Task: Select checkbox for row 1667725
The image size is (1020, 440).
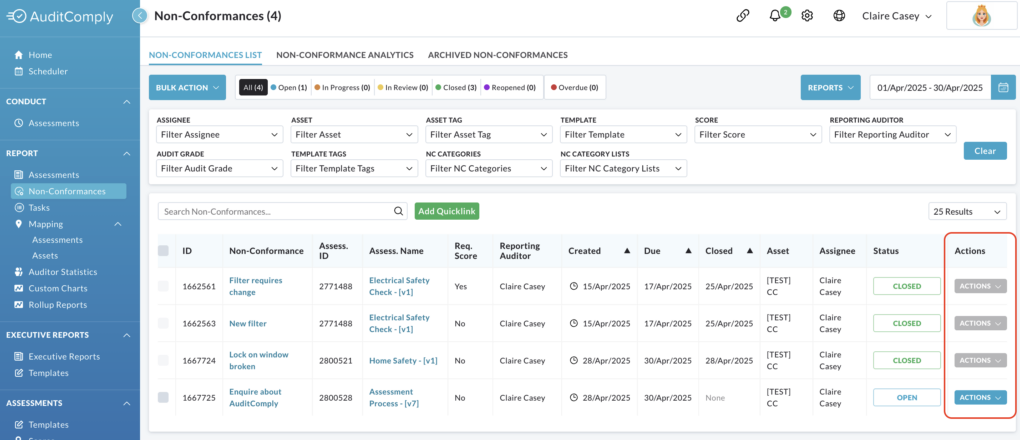Action: click(163, 397)
